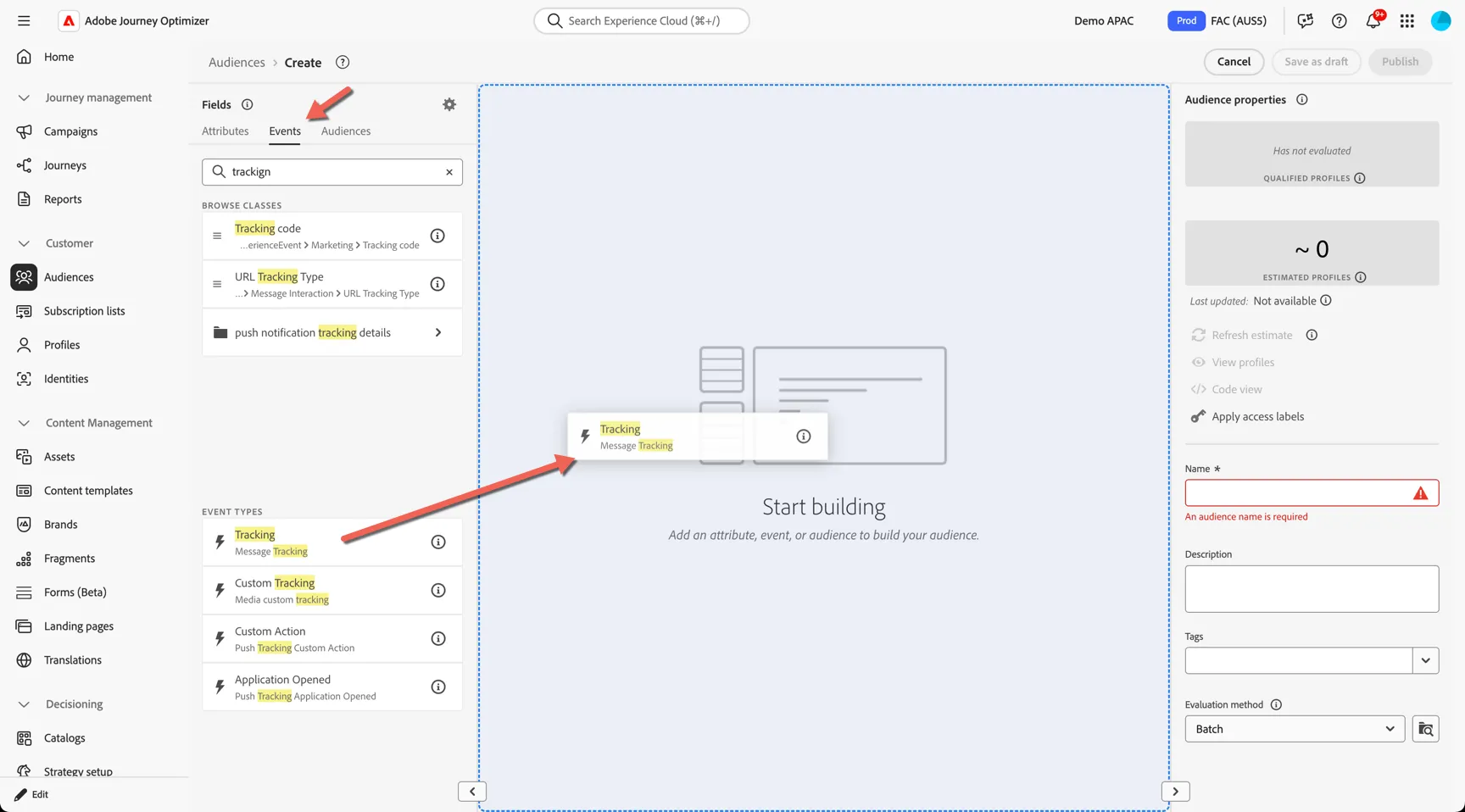Click help icon next to Create title
Screen dimensions: 1465x812
(x=343, y=62)
